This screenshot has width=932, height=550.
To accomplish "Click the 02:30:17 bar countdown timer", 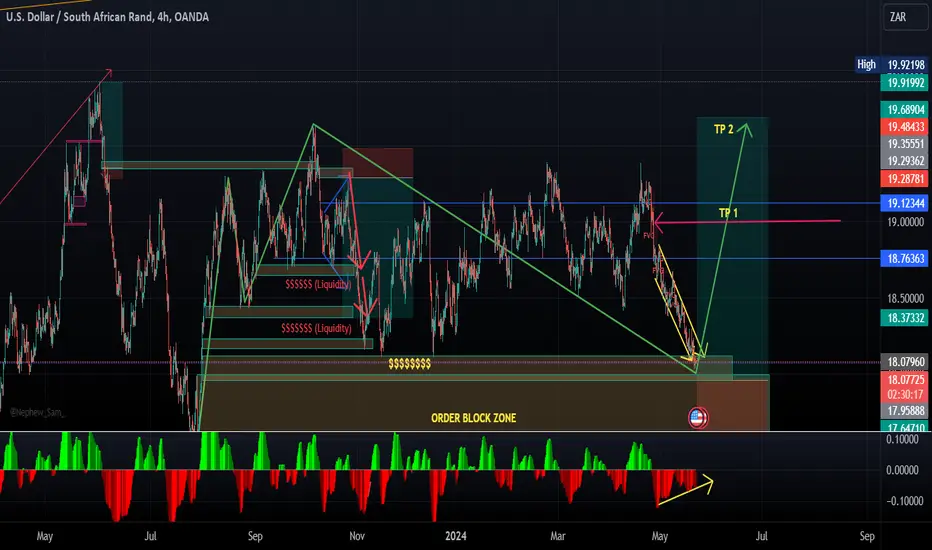I will (x=905, y=394).
